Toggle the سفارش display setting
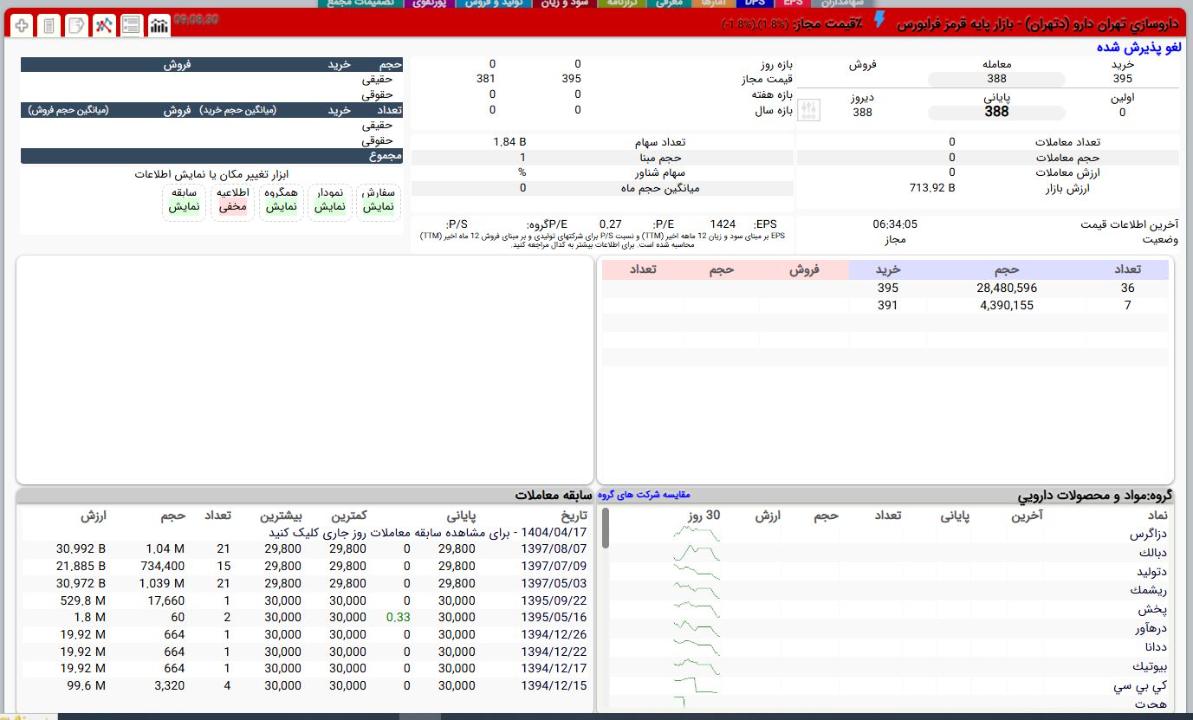This screenshot has height=720, width=1193. (377, 206)
